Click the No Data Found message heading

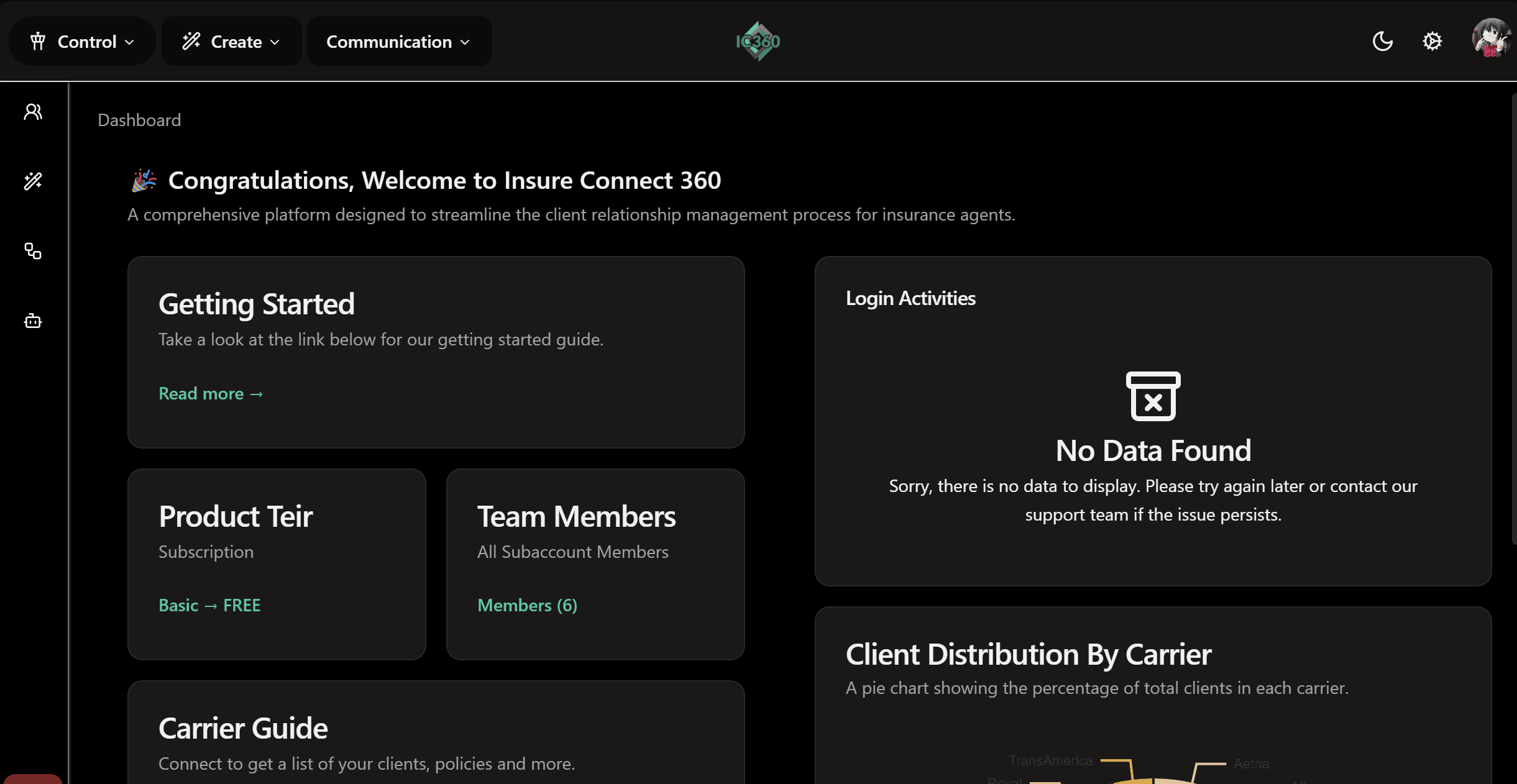pos(1153,450)
